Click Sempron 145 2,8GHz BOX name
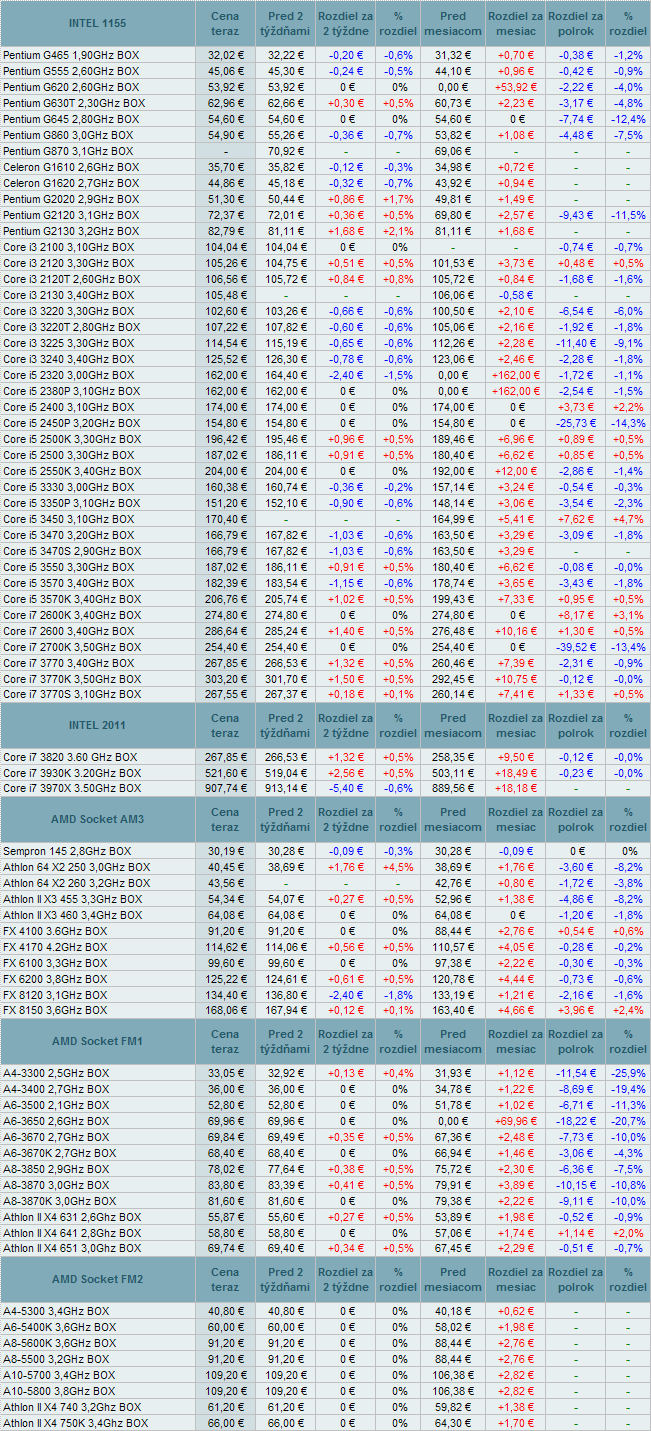This screenshot has width=651, height=1431. pos(69,852)
